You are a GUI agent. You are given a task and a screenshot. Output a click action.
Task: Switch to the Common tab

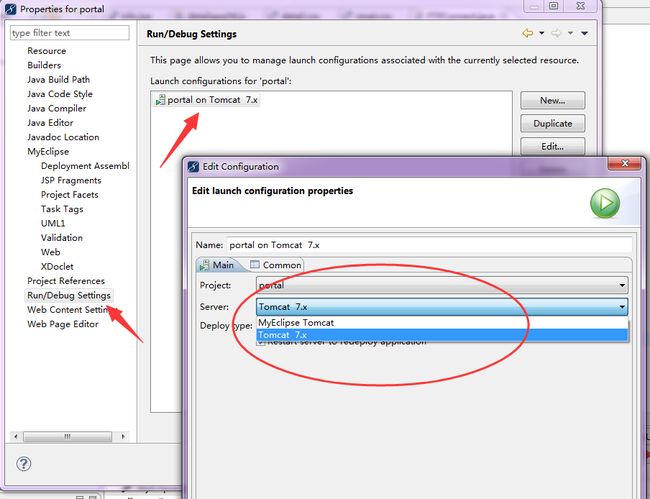click(x=276, y=265)
